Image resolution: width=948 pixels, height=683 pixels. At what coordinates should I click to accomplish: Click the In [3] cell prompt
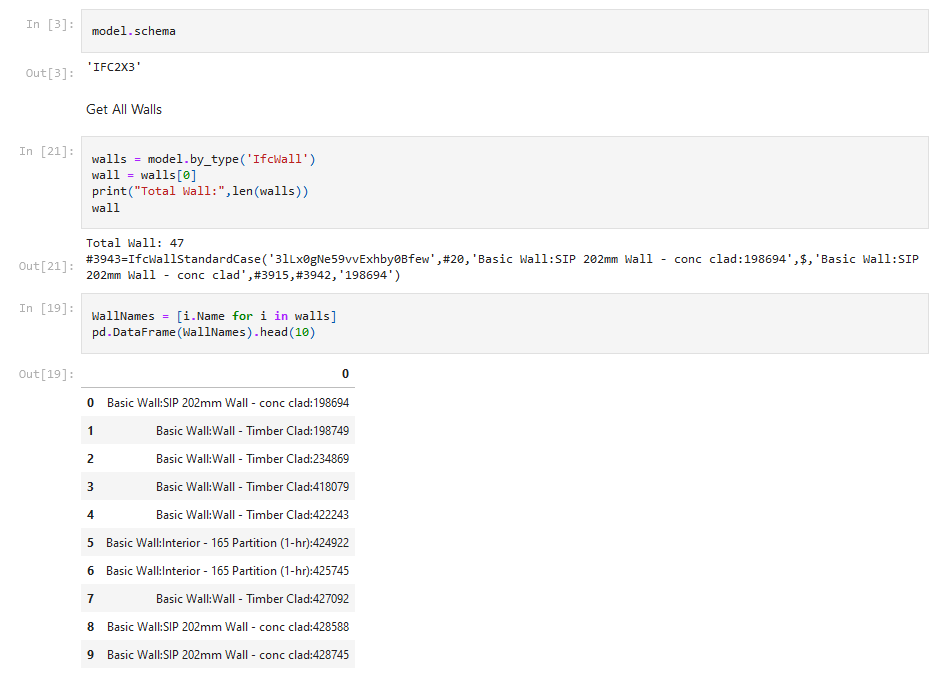[50, 24]
